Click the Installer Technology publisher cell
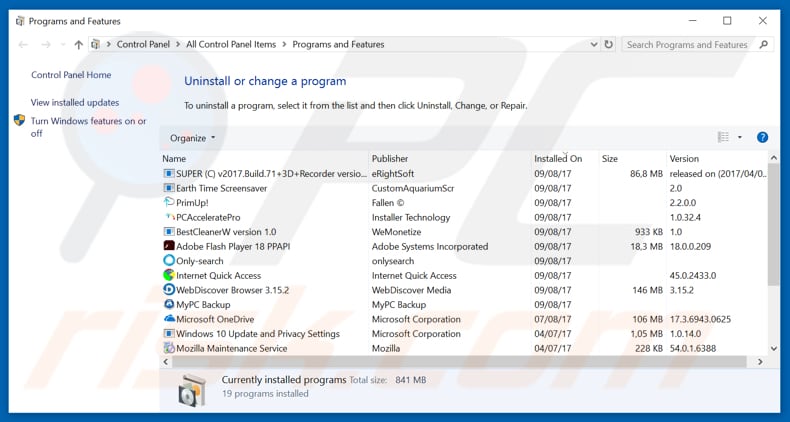This screenshot has width=790, height=422. click(x=411, y=218)
